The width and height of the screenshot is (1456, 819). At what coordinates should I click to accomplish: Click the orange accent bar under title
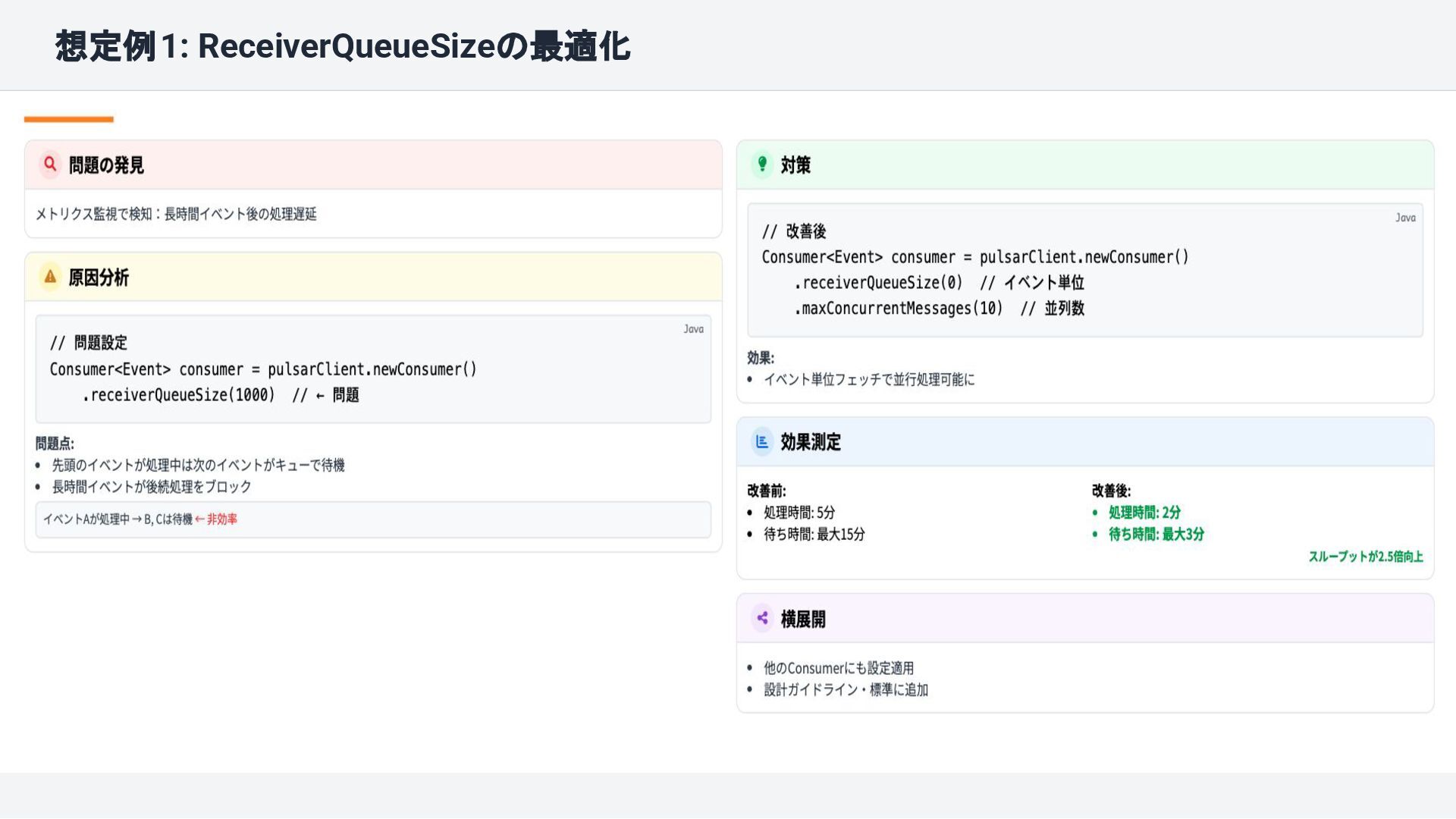[68, 119]
